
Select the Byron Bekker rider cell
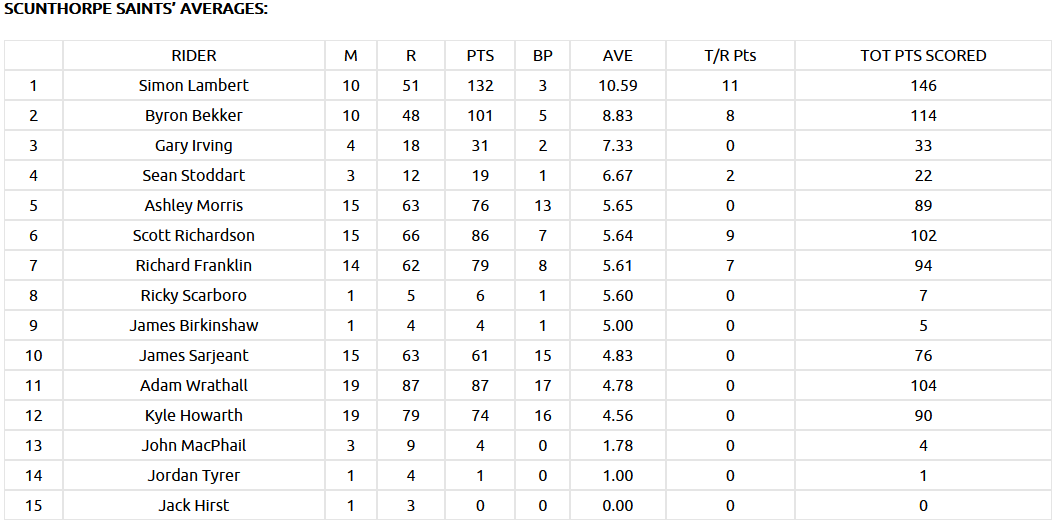(194, 116)
